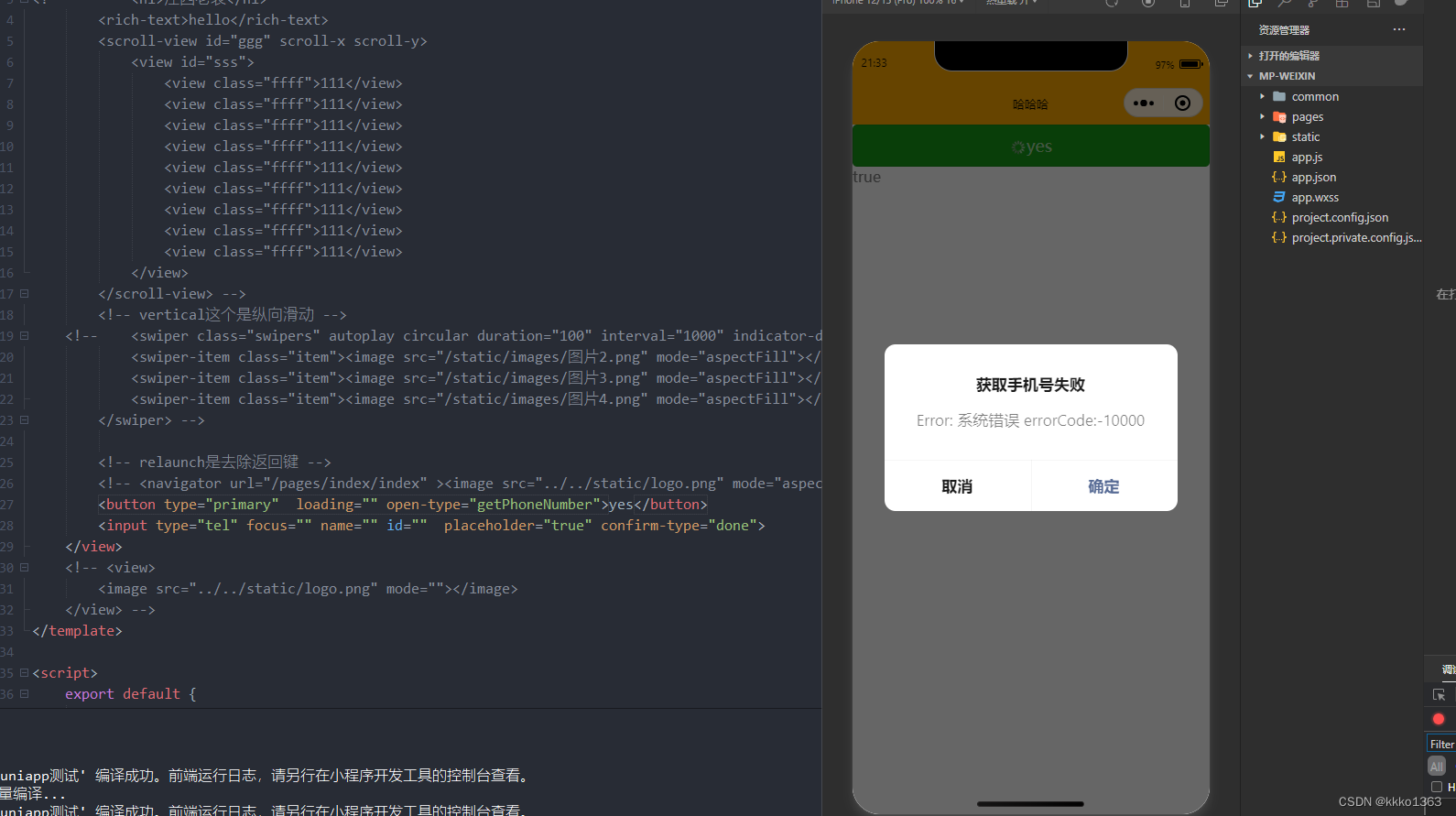The width and height of the screenshot is (1456, 816).
Task: Collapse code fold at line 19
Action: click(25, 336)
